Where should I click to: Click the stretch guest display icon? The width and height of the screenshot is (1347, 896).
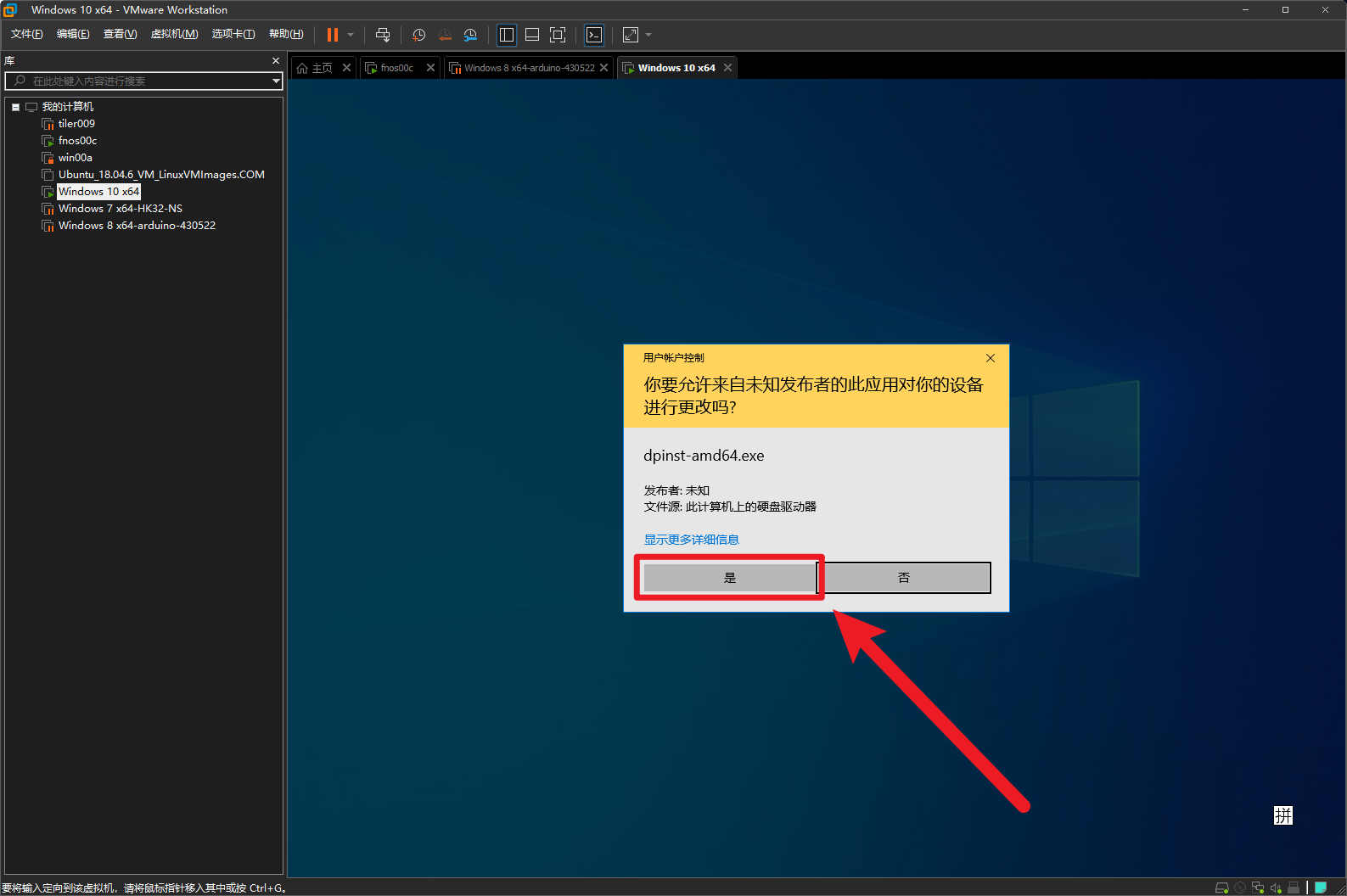pos(631,35)
